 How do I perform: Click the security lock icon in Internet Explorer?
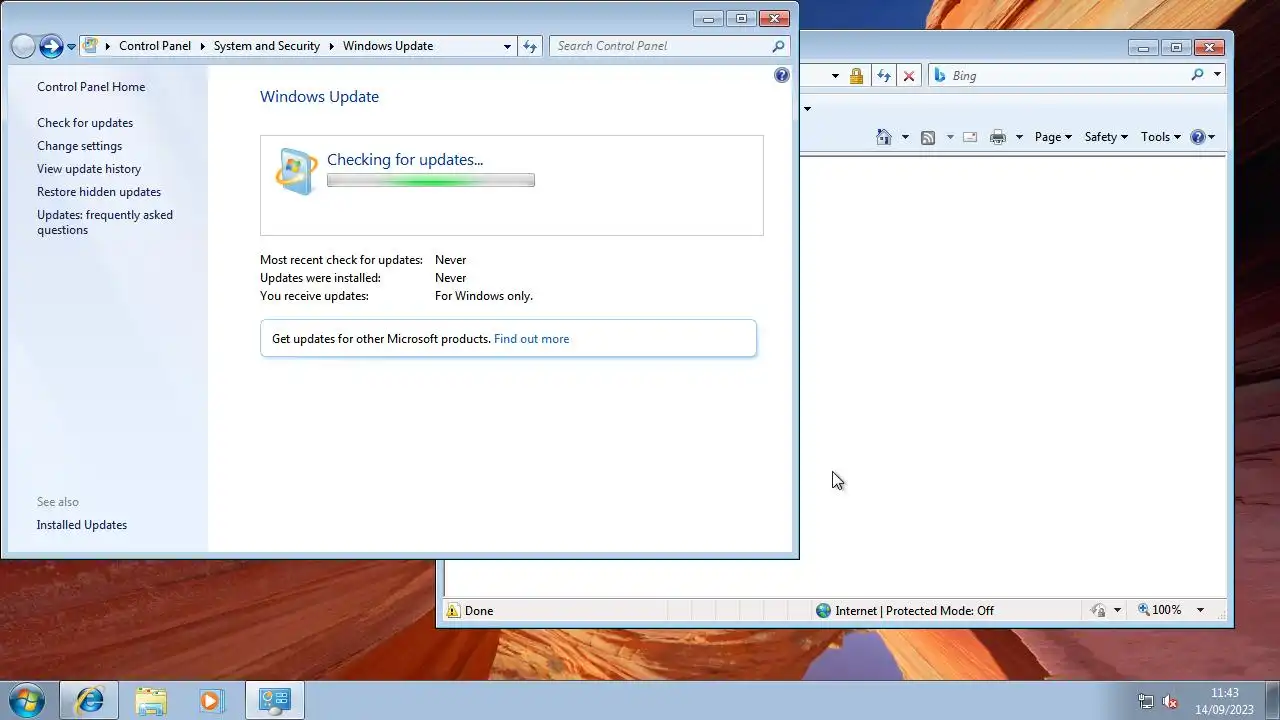coord(856,76)
